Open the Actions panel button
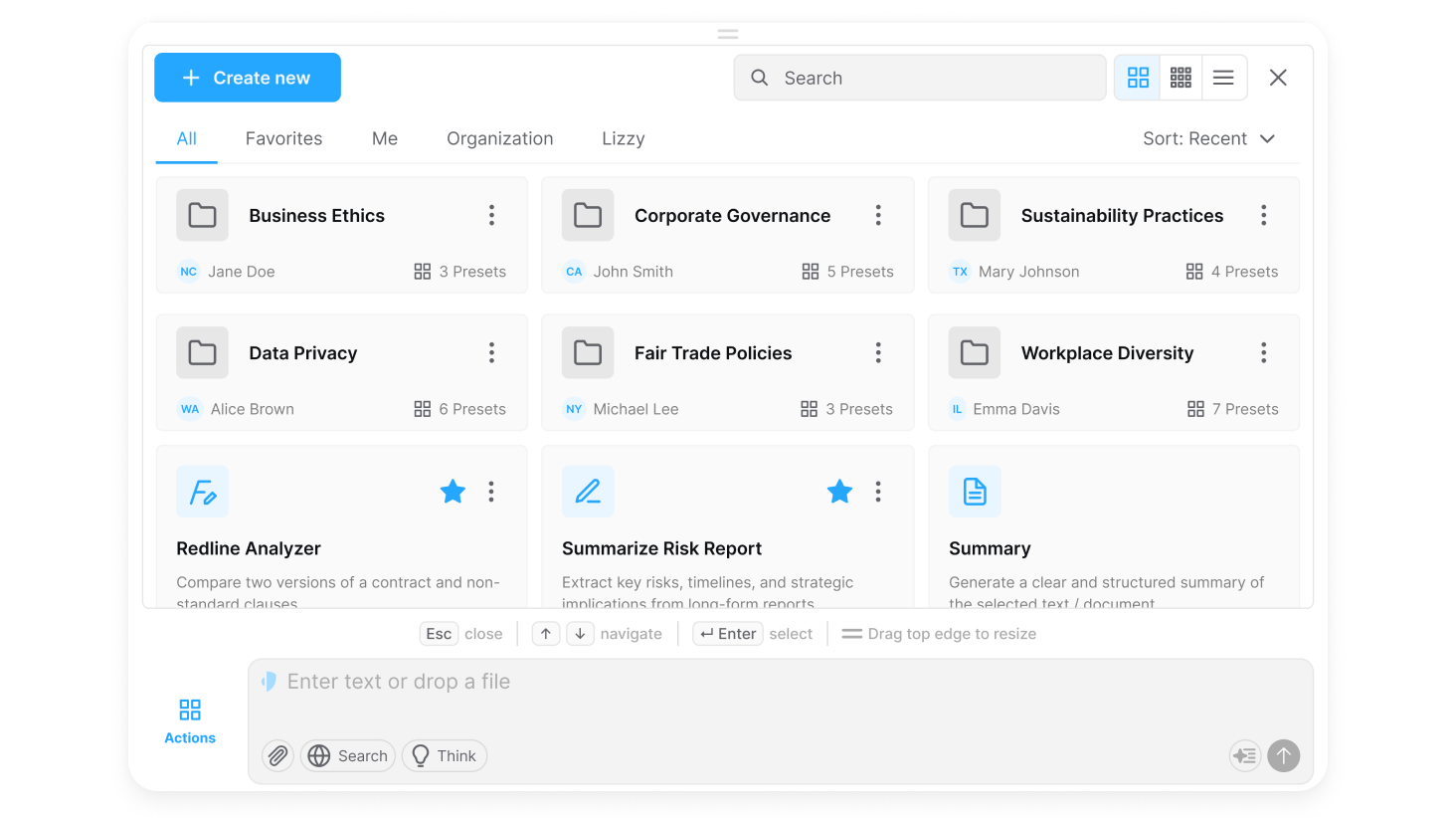Screen dimensions: 1456x818 tap(190, 721)
